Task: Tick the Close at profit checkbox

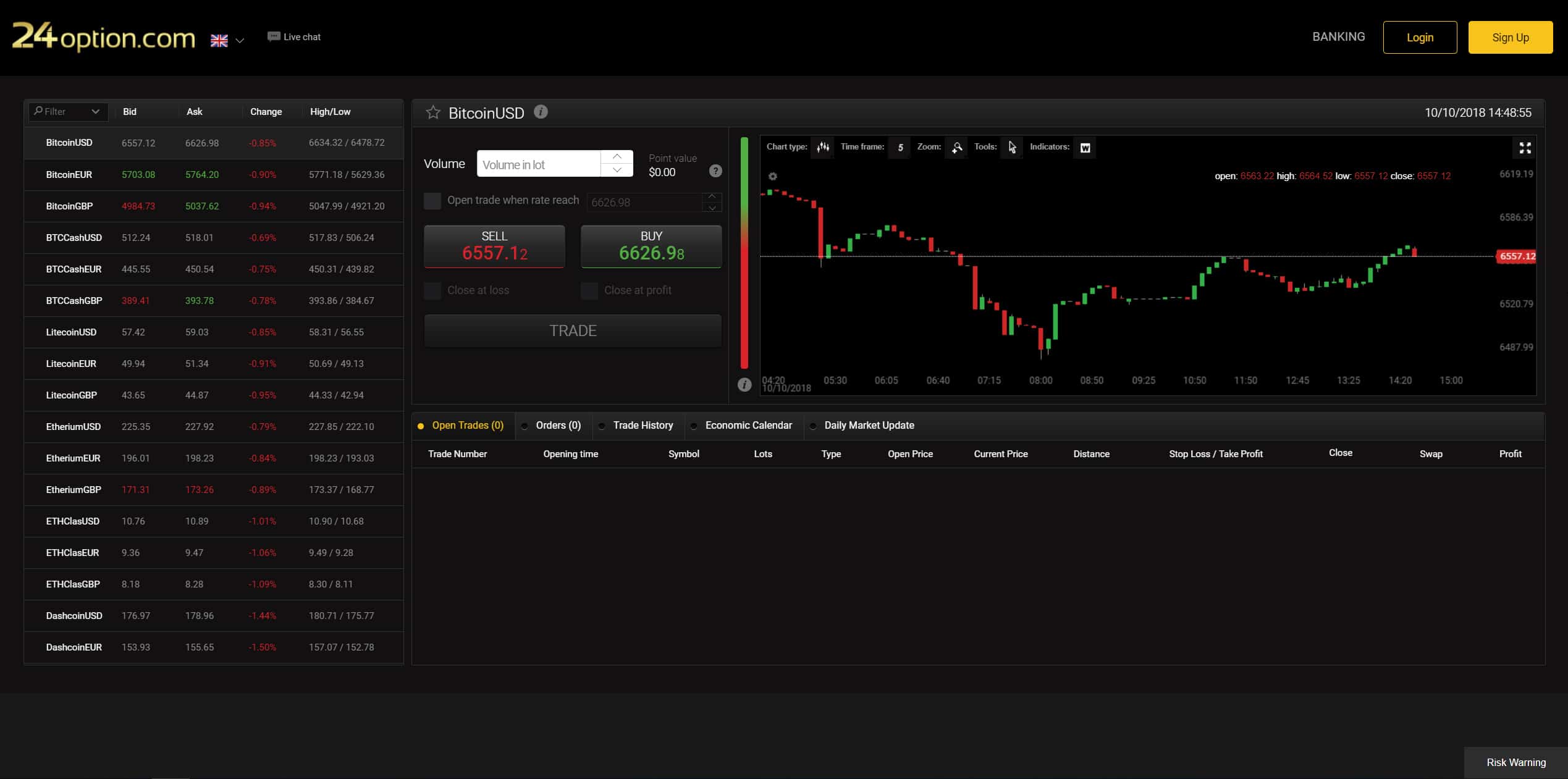Action: point(589,290)
